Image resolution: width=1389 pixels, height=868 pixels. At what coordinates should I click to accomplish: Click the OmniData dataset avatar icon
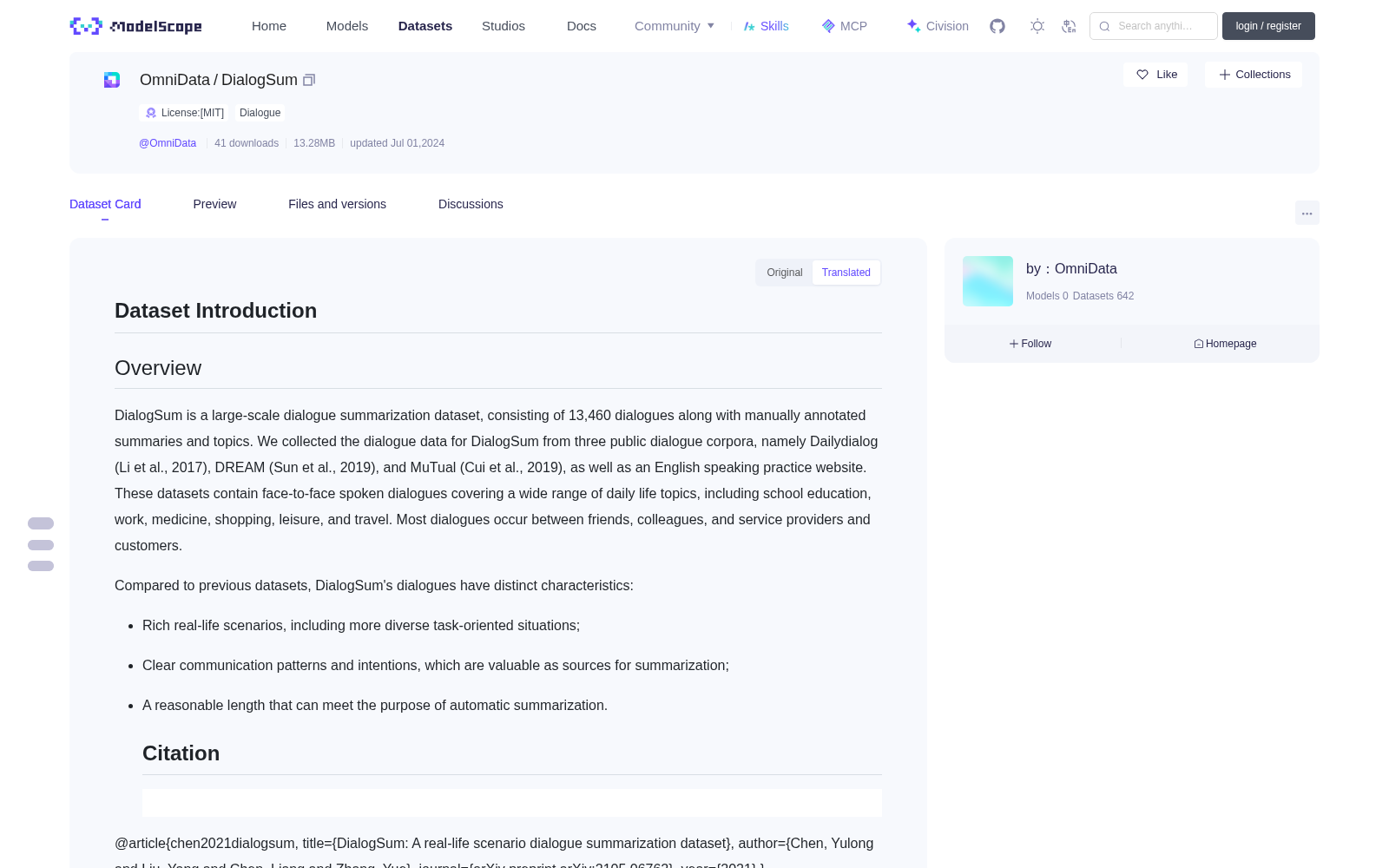tap(112, 80)
